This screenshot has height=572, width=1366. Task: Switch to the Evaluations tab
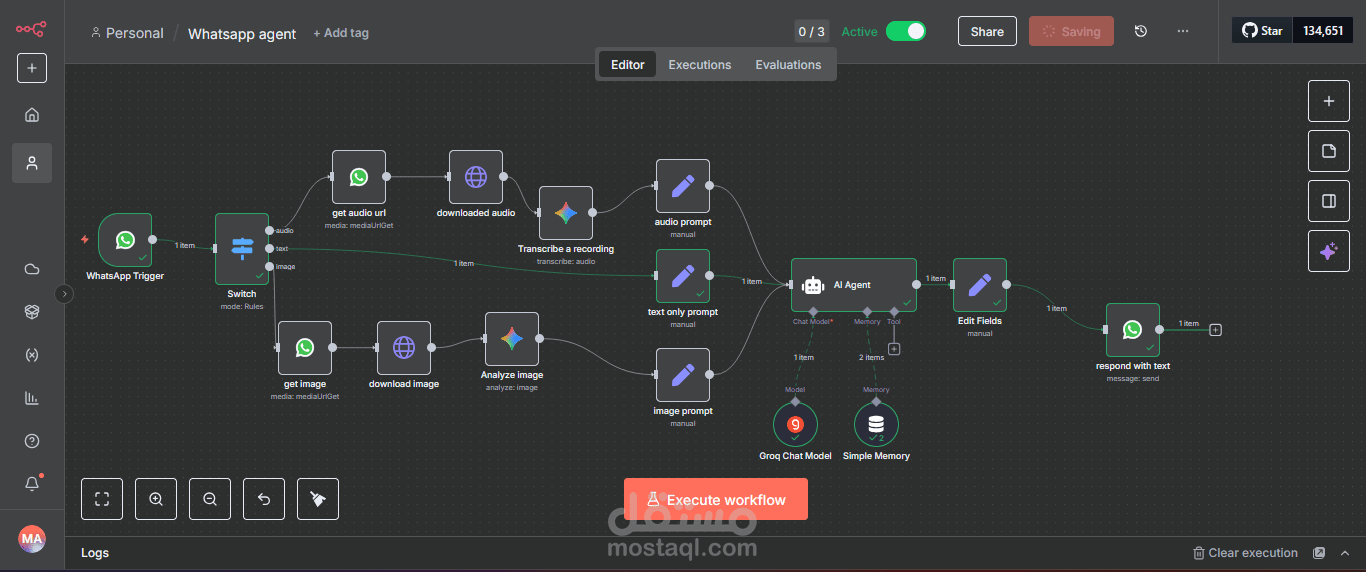click(788, 65)
